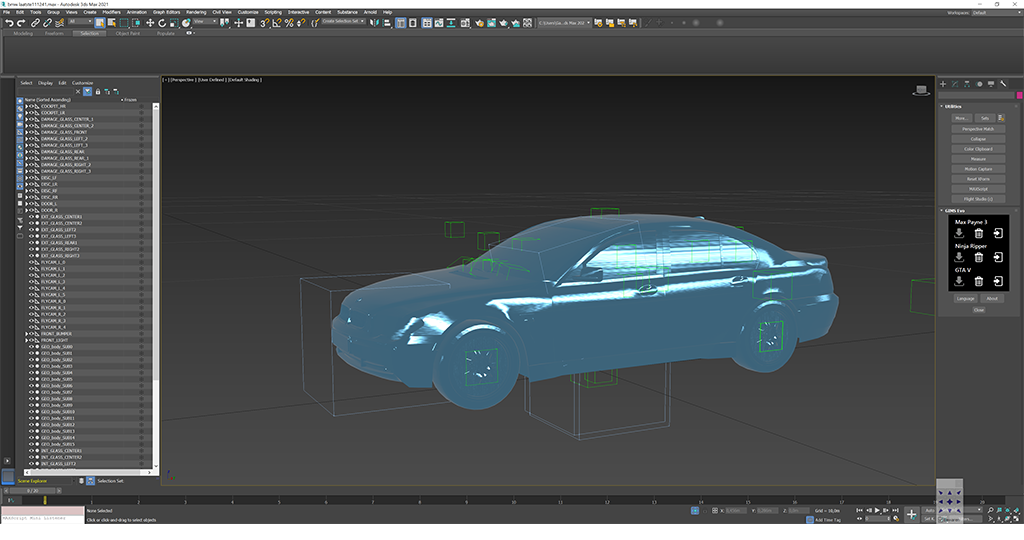Image resolution: width=1024 pixels, height=540 pixels.
Task: Activate the Select and Scale tool
Action: pyautogui.click(x=174, y=23)
